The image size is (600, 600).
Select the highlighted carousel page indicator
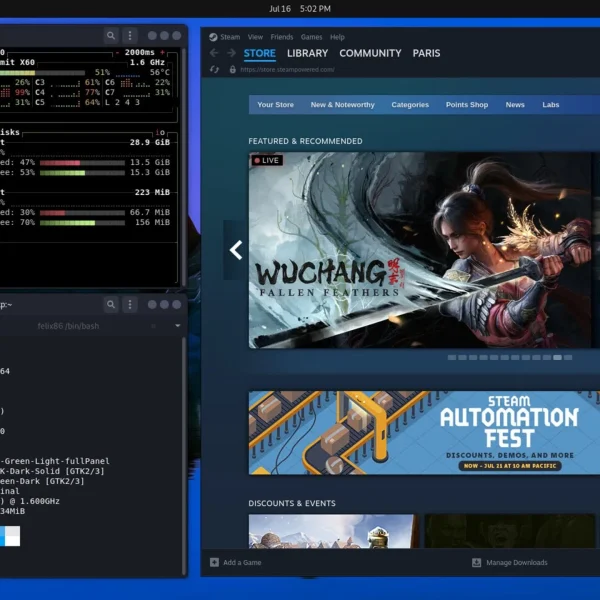tap(557, 357)
